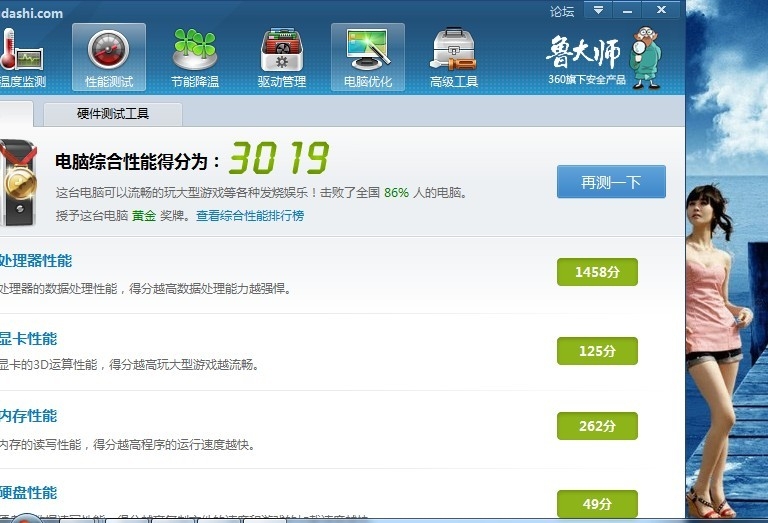Open 高级工具 toolbox icon
This screenshot has height=523, width=768.
click(453, 57)
